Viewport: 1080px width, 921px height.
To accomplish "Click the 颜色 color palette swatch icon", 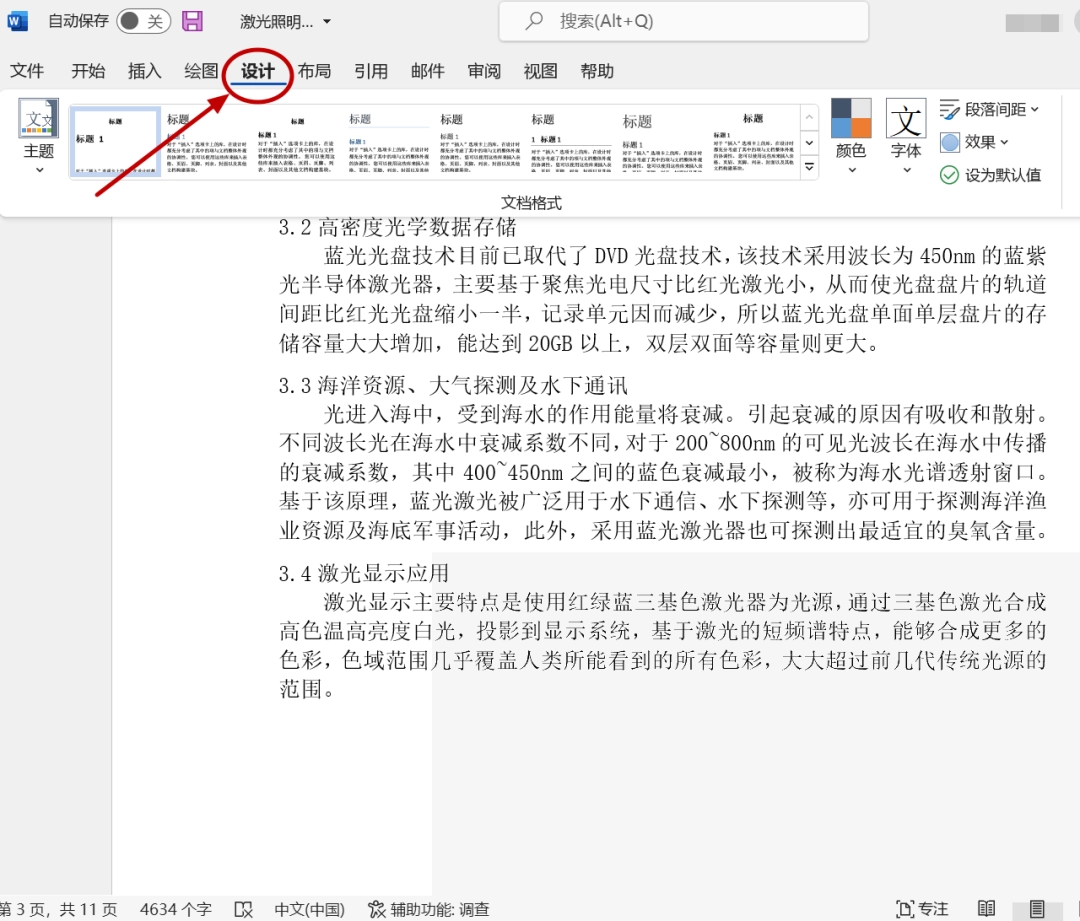I will point(851,118).
